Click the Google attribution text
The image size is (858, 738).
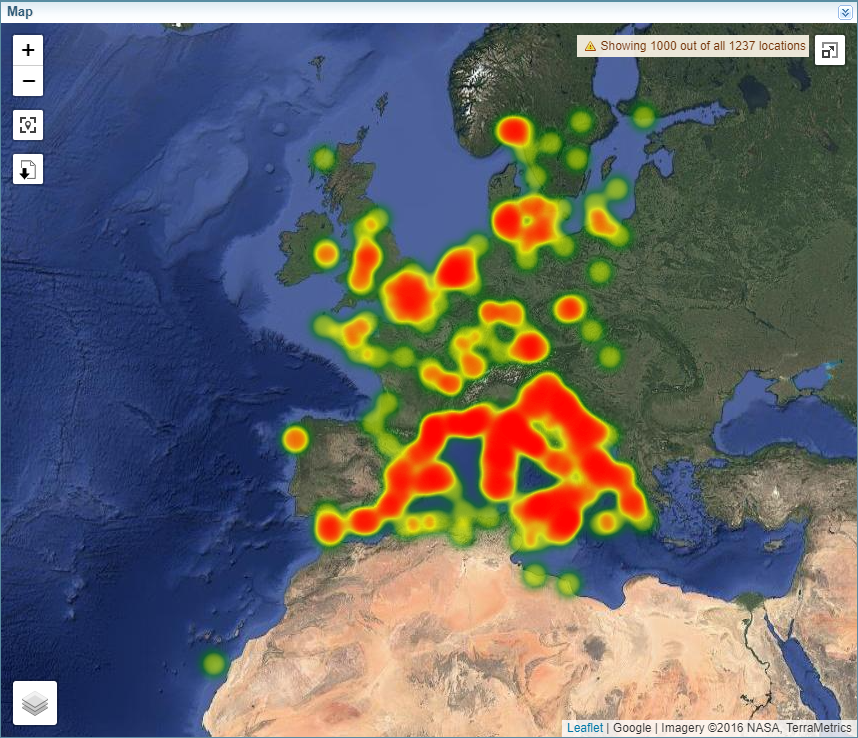click(631, 728)
